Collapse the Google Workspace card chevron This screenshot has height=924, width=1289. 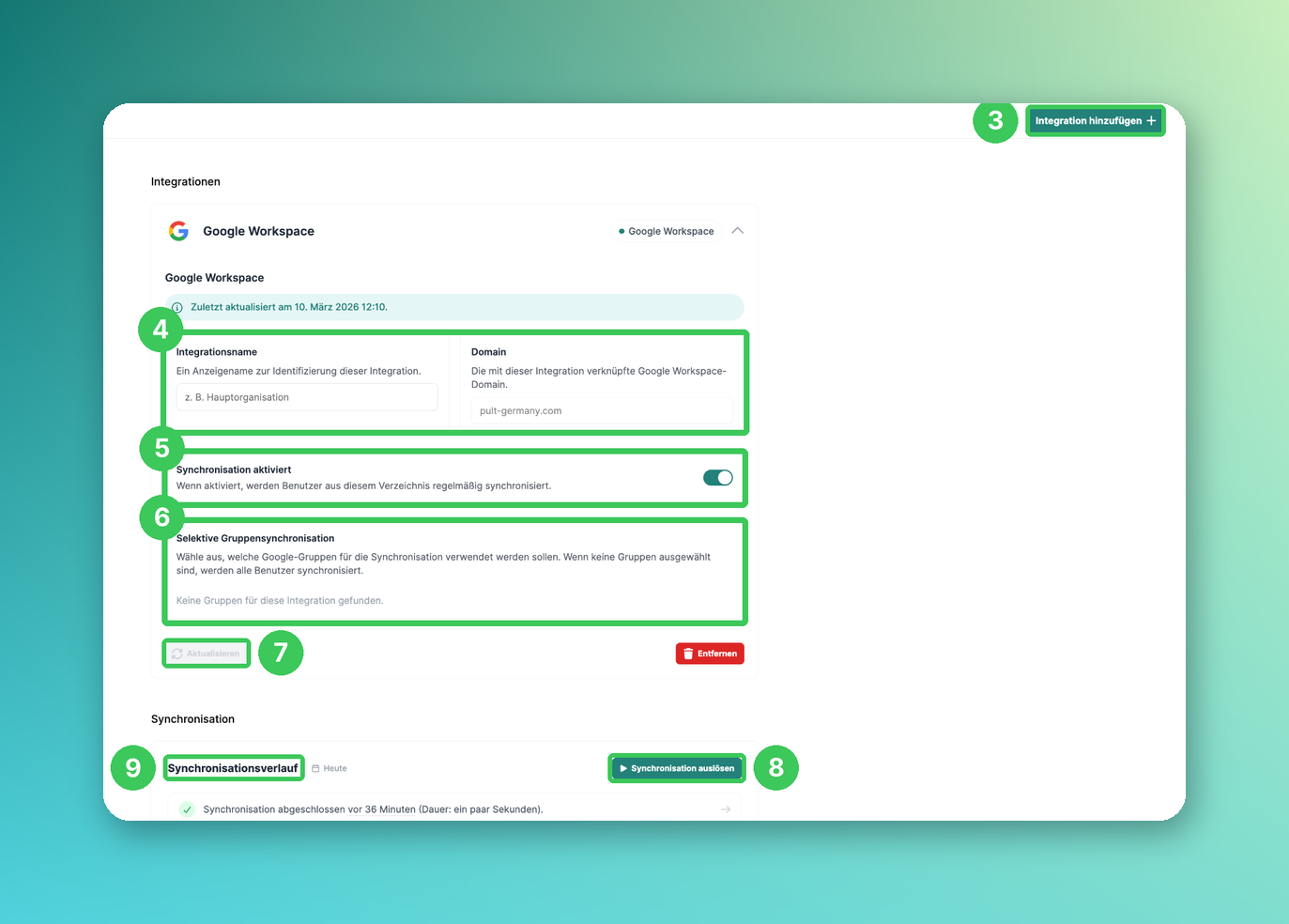[x=737, y=231]
